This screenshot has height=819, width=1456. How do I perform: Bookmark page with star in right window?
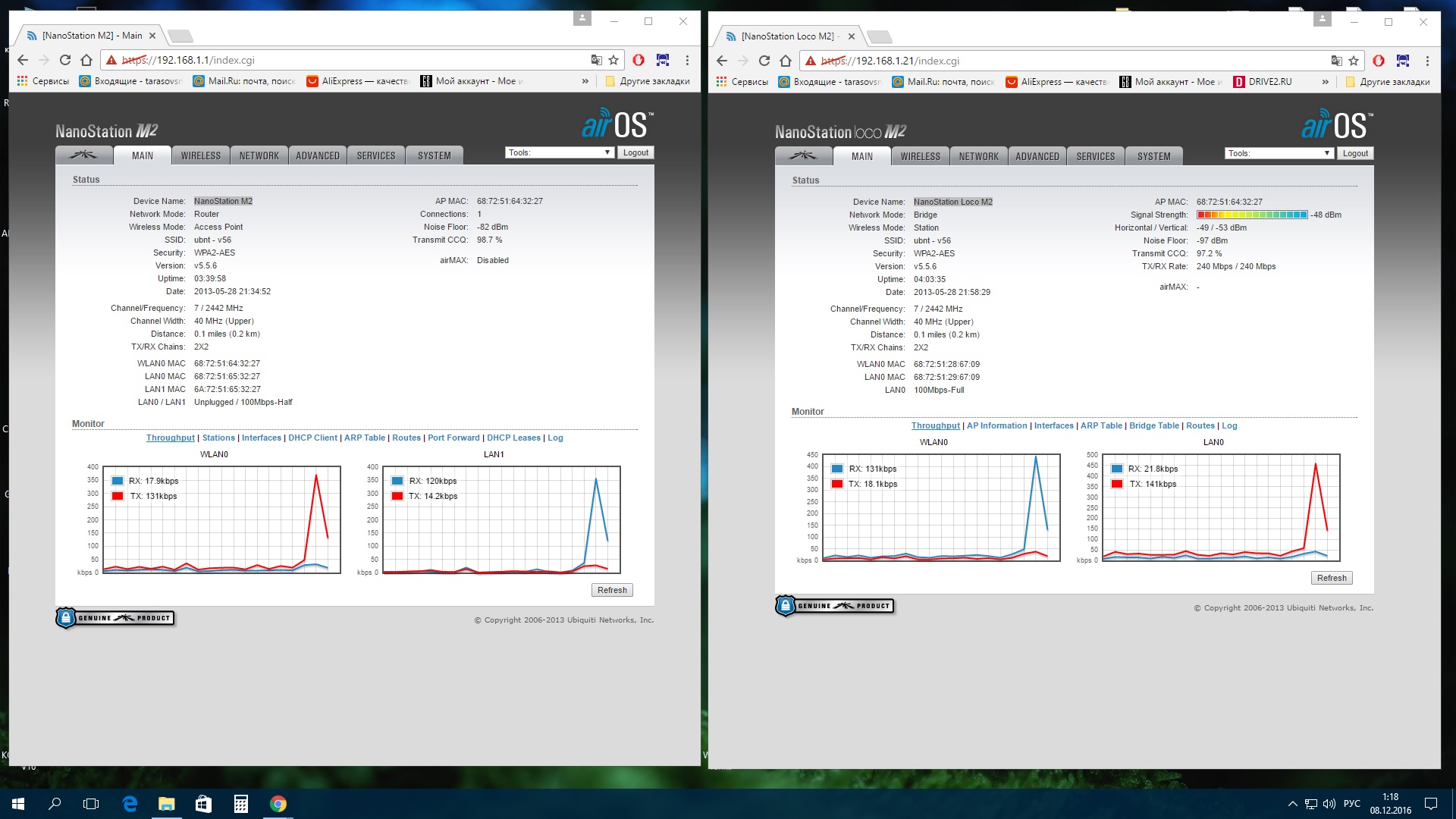click(x=1354, y=61)
